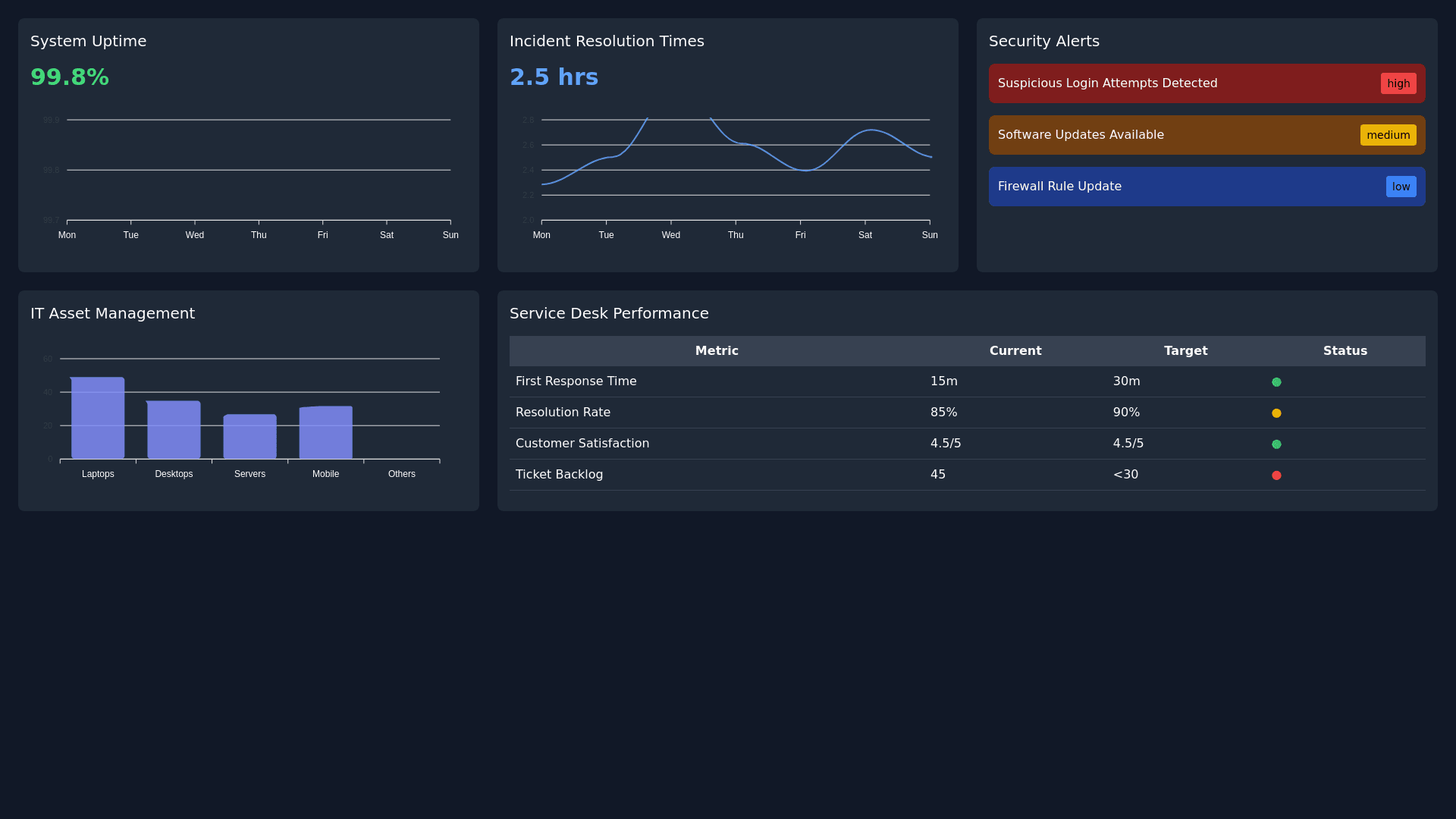The image size is (1456, 819).
Task: Click the 99.8% uptime value
Action: coord(70,77)
